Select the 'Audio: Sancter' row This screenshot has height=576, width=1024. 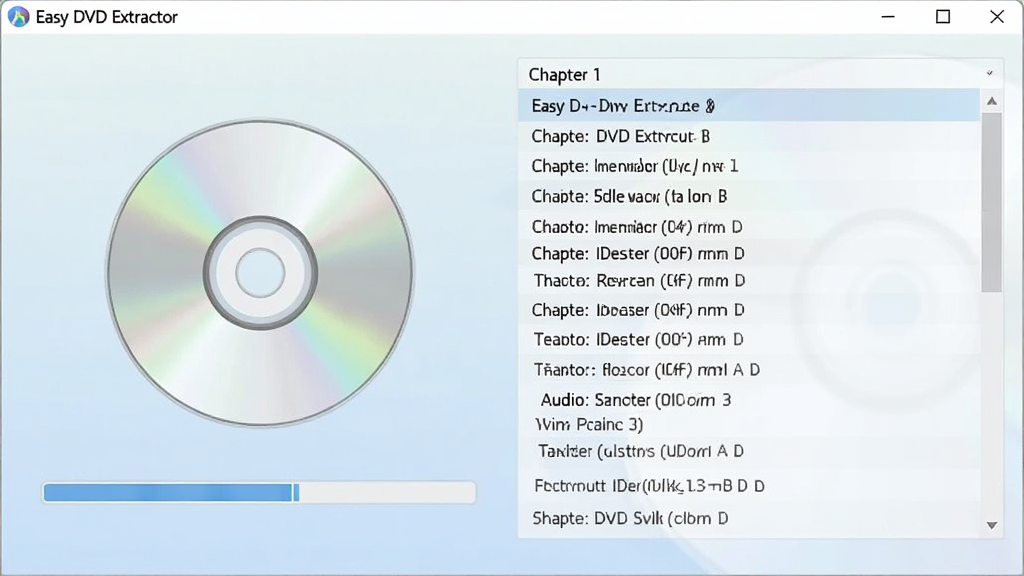click(x=749, y=400)
